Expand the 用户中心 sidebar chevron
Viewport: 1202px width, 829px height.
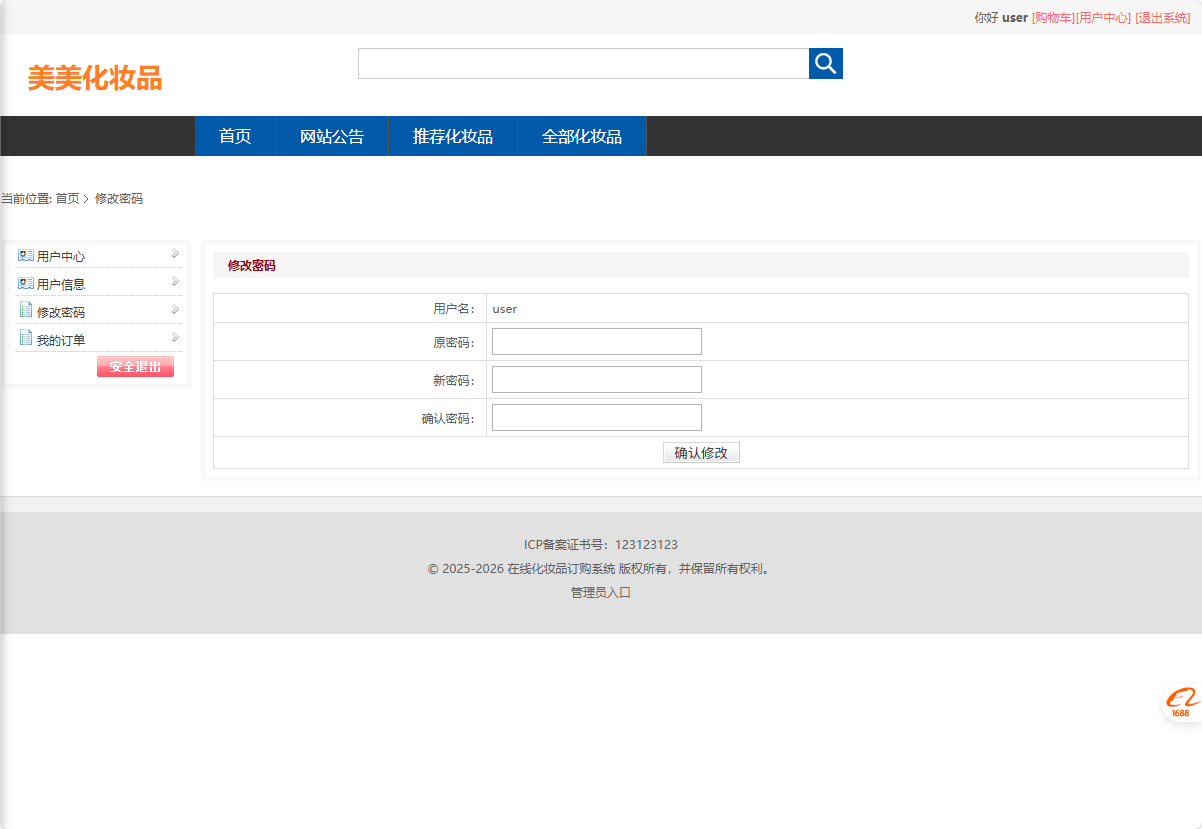pyautogui.click(x=175, y=254)
